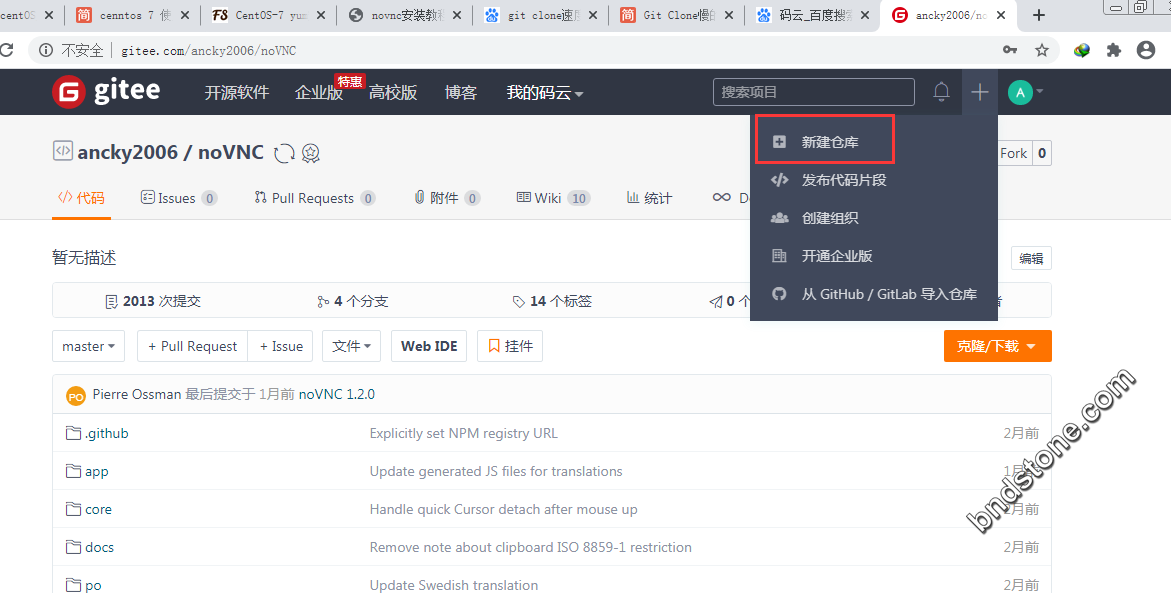Click the + Pull Request button
Screen dimensions: 1171x593
(x=193, y=346)
